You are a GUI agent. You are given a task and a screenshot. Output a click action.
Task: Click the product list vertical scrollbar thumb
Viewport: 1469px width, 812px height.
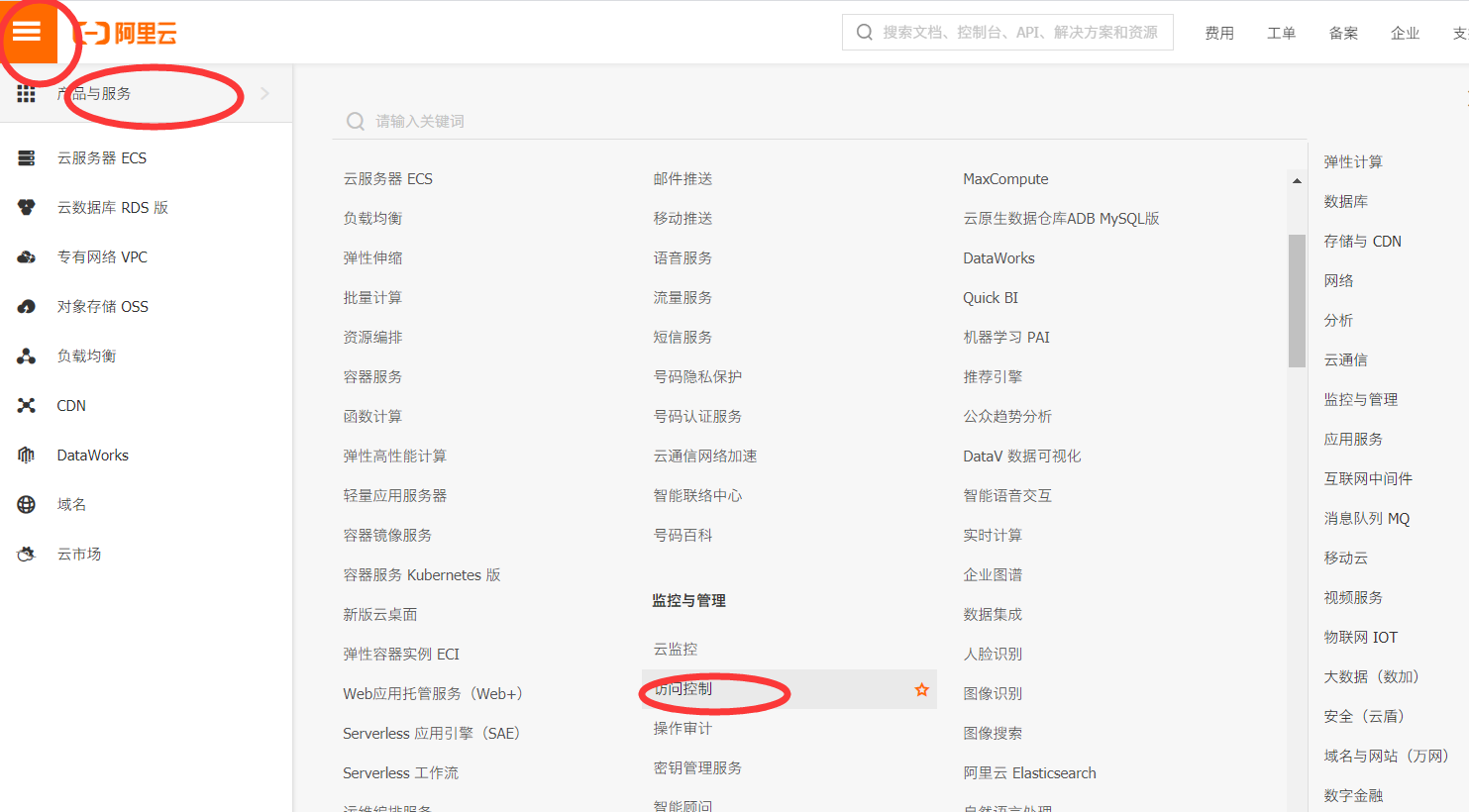pos(1297,301)
